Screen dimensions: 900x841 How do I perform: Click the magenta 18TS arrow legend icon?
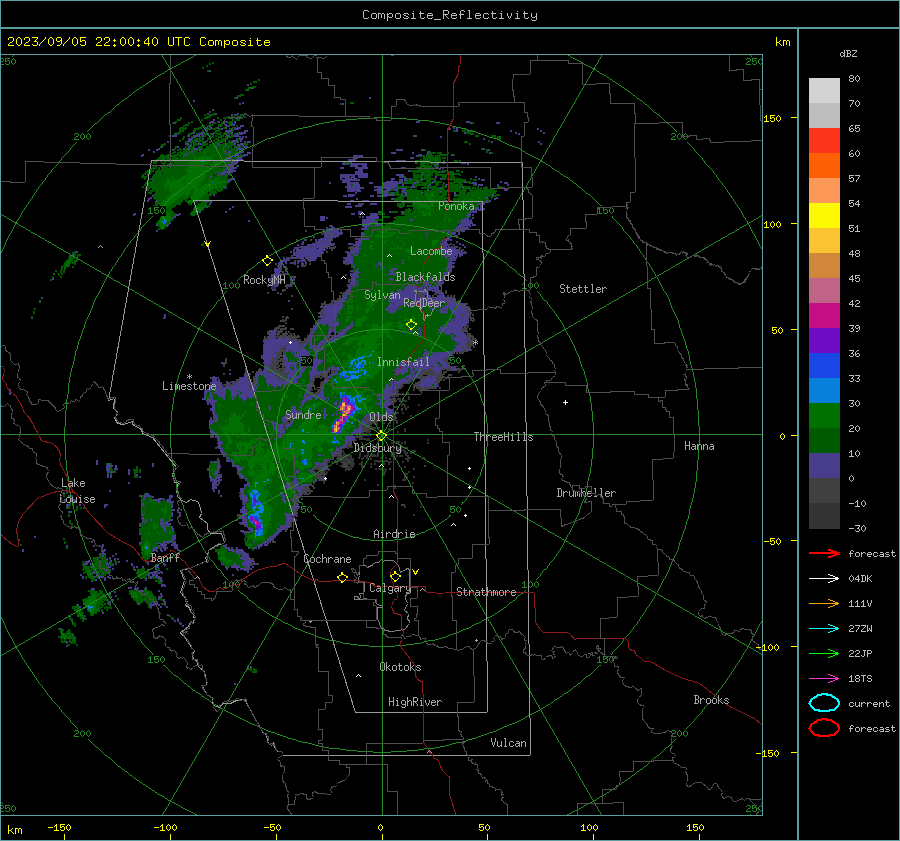coord(824,679)
